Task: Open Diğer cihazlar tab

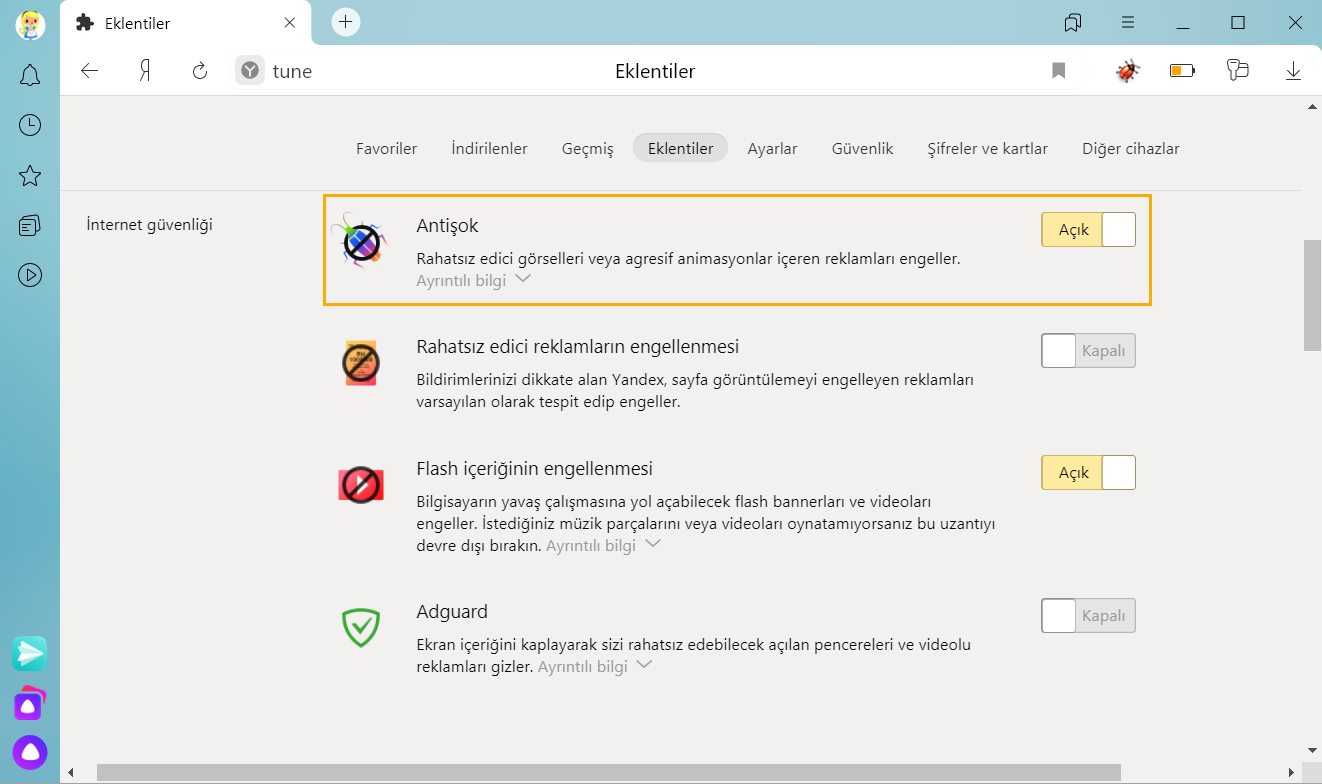Action: 1130,148
